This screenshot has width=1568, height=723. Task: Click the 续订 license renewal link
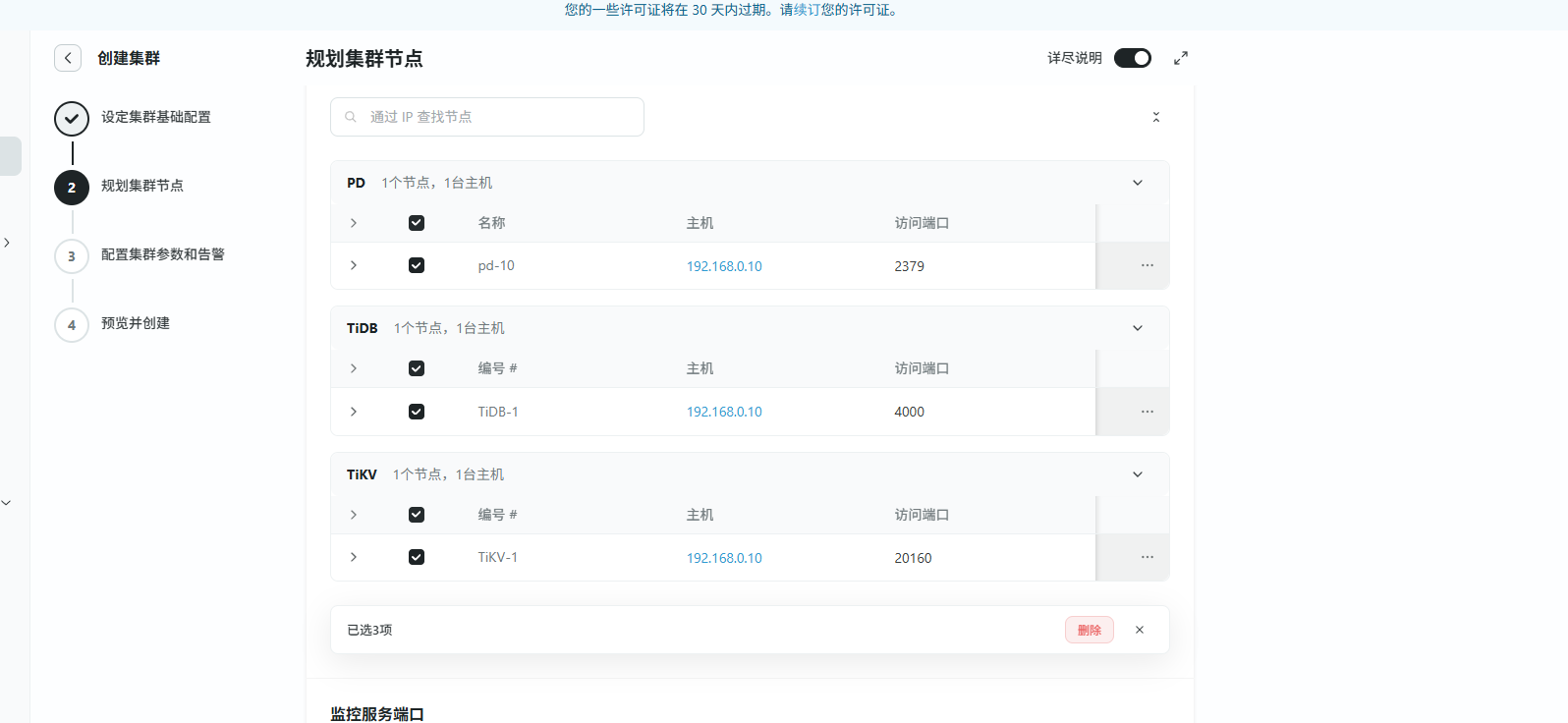[x=807, y=10]
